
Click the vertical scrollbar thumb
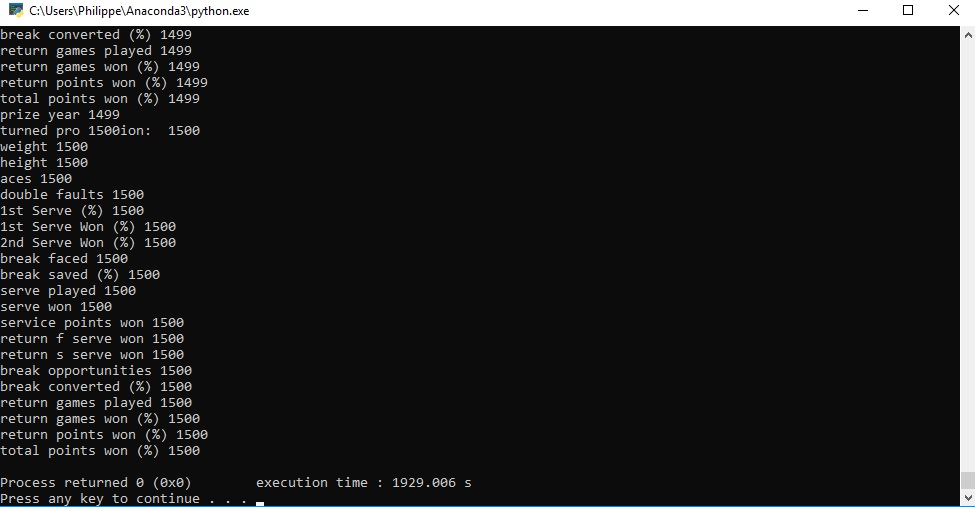[x=968, y=481]
